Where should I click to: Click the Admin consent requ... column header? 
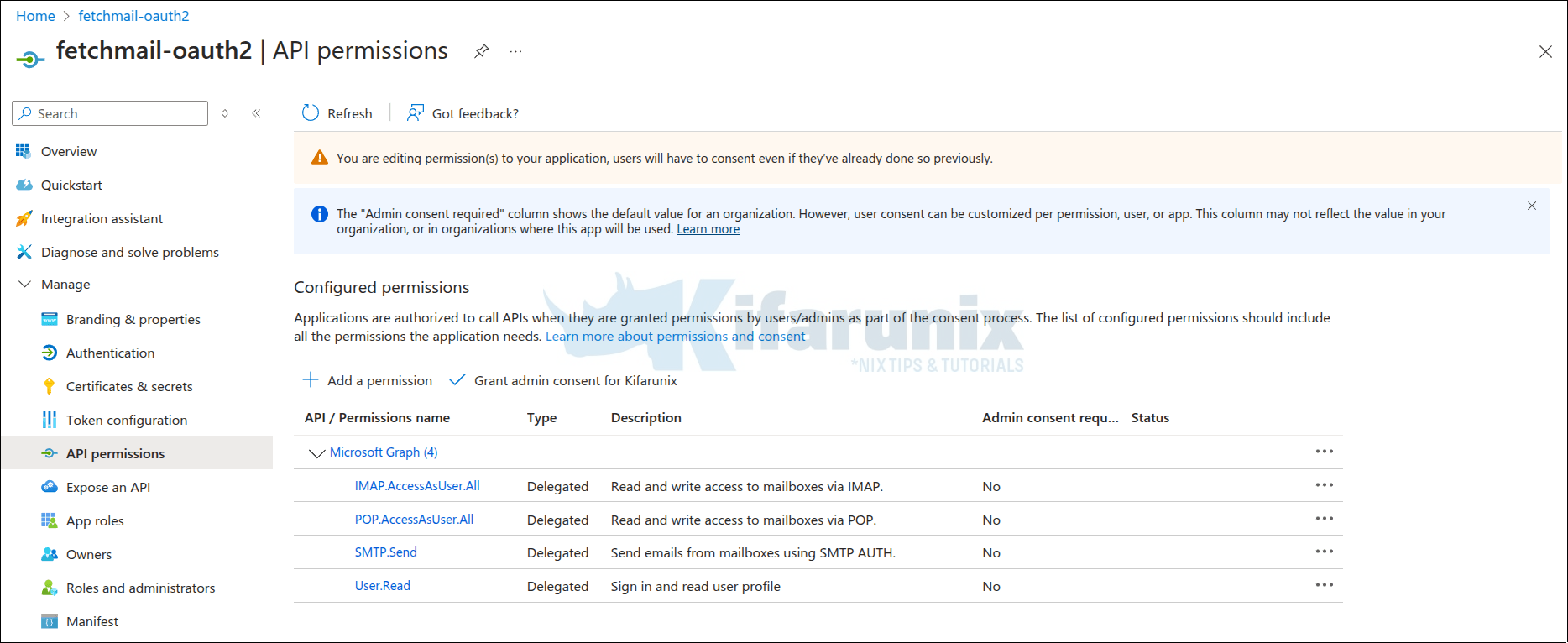1050,418
